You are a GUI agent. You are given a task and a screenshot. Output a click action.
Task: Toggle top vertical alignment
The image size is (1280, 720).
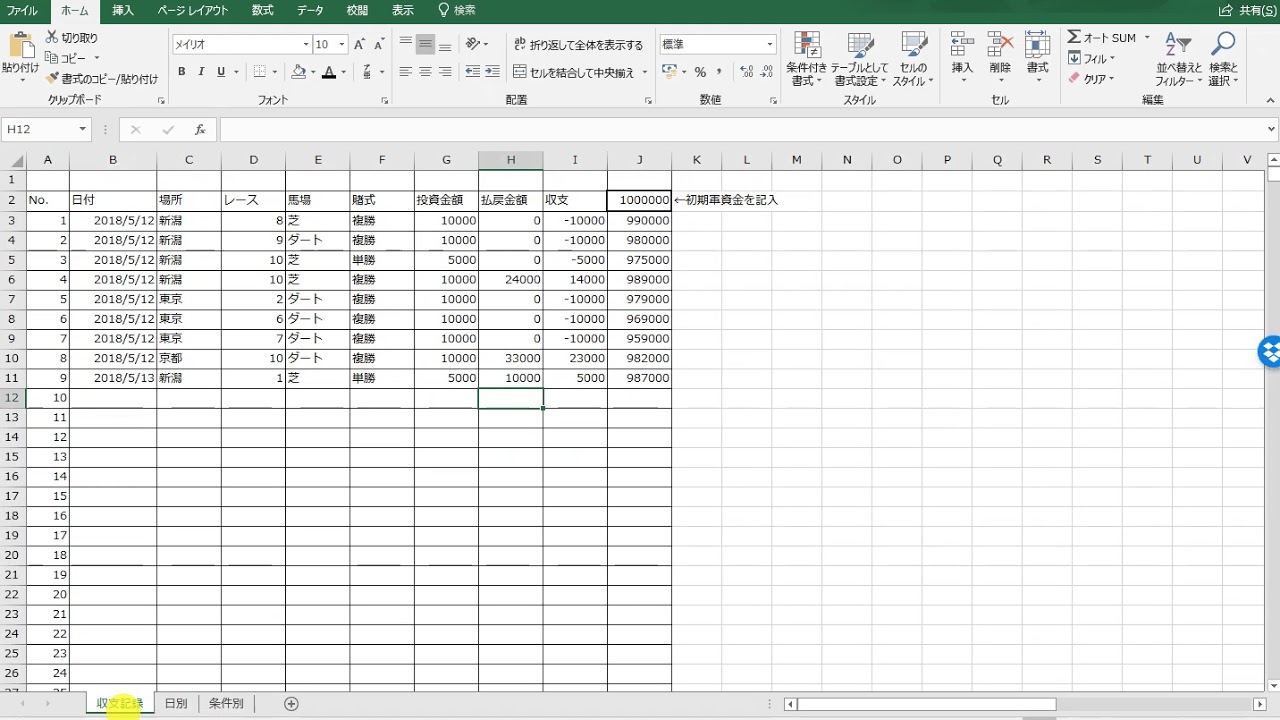click(406, 45)
